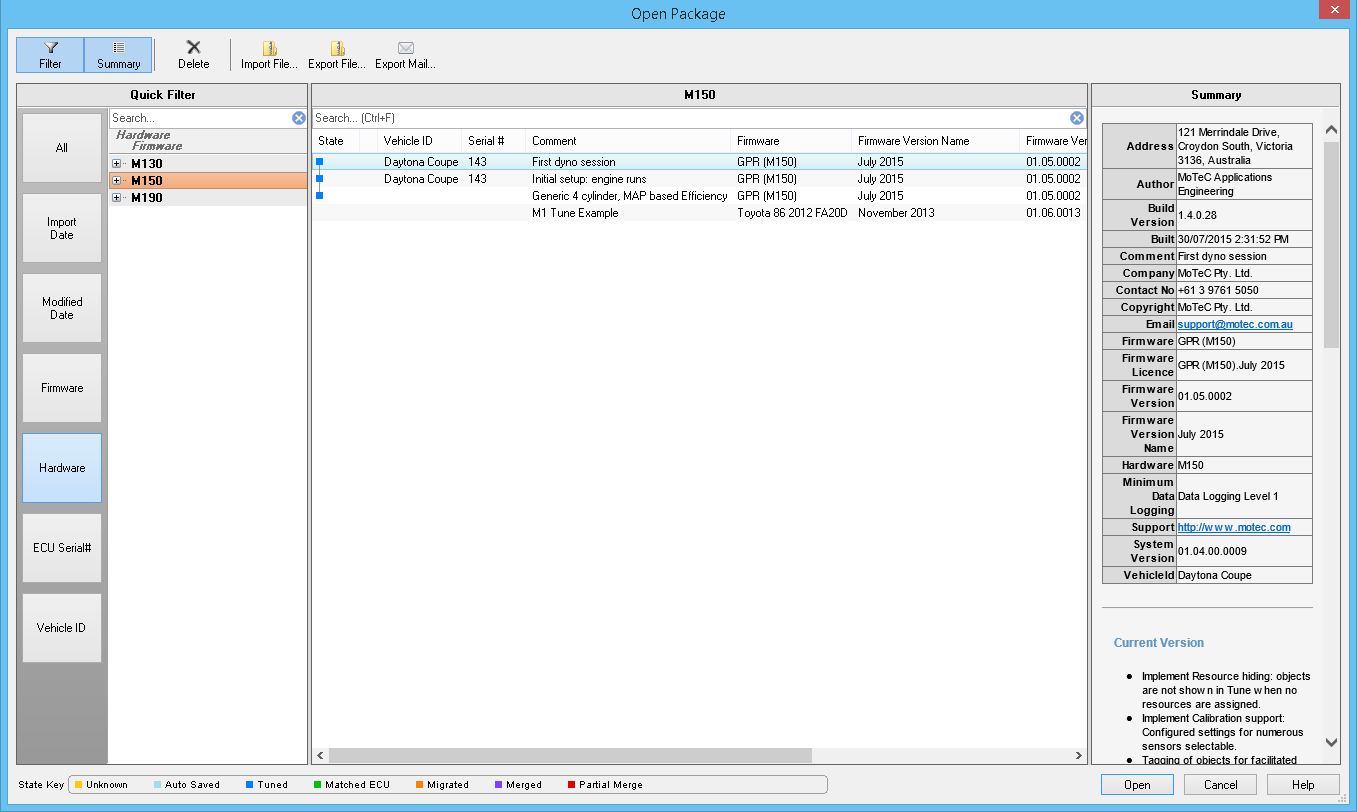This screenshot has width=1357, height=812.
Task: Select the M1 Tune Example package row
Action: pos(575,213)
